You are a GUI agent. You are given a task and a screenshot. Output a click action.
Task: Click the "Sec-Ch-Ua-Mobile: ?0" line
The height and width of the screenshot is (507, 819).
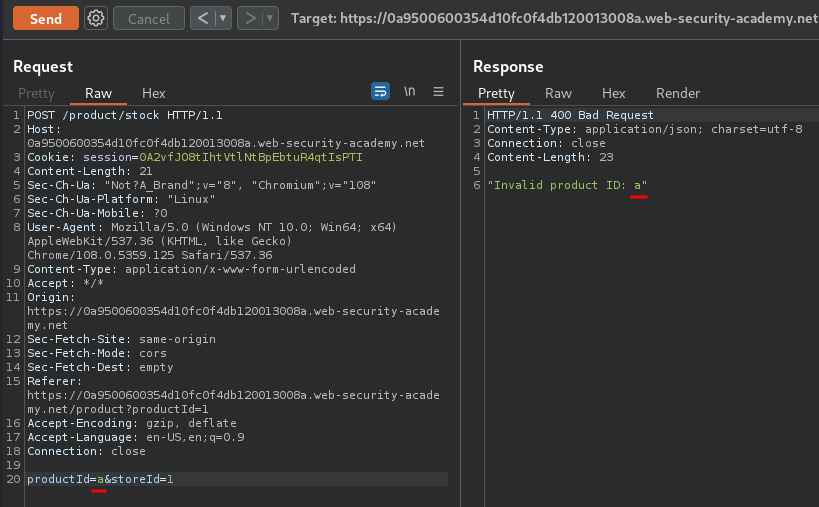[97, 213]
